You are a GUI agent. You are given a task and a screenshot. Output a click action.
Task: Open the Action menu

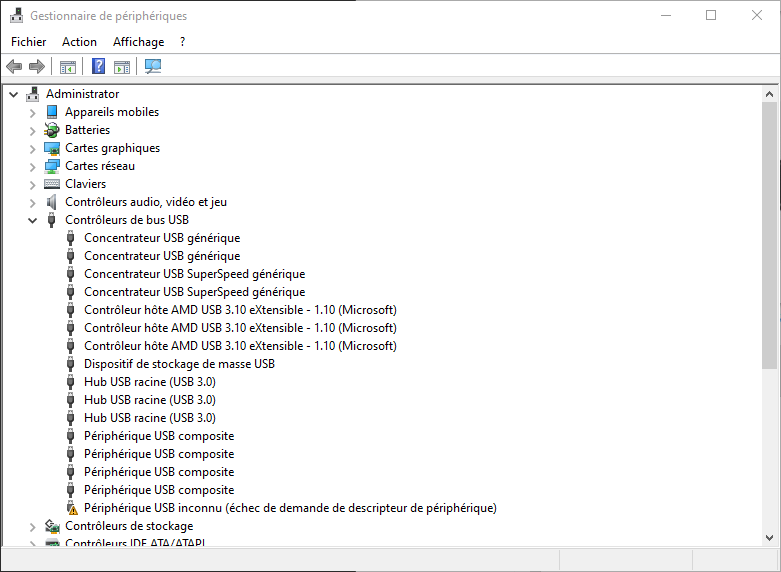[x=79, y=42]
